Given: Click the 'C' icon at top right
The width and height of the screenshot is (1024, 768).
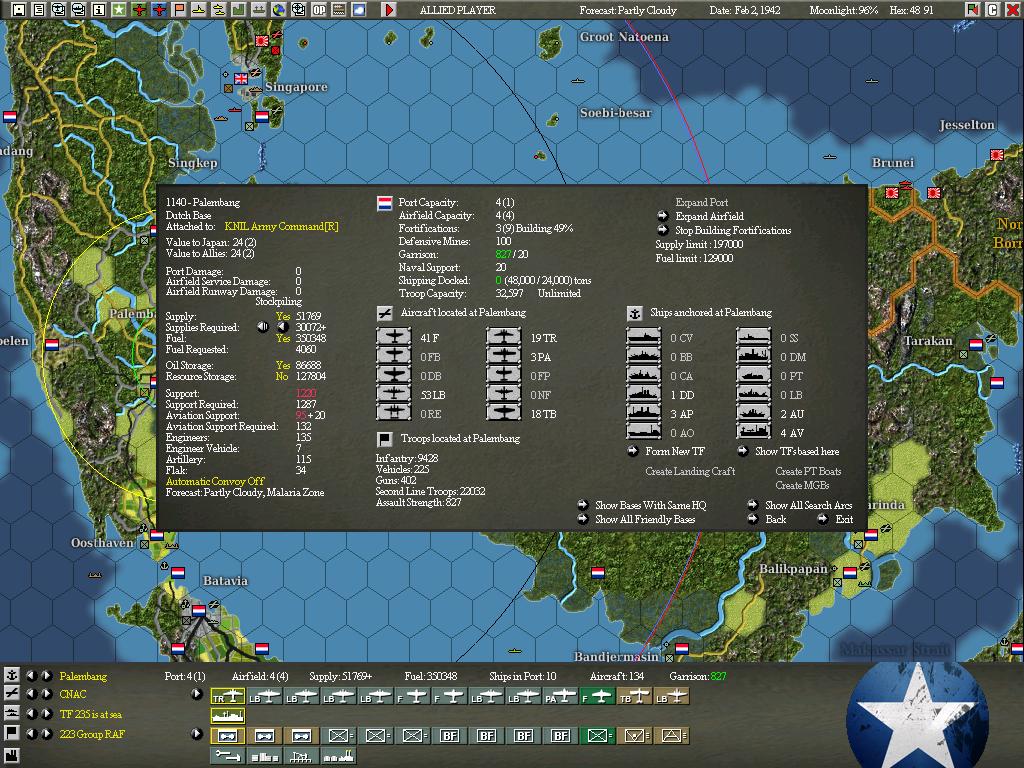Looking at the screenshot, I should [x=993, y=9].
